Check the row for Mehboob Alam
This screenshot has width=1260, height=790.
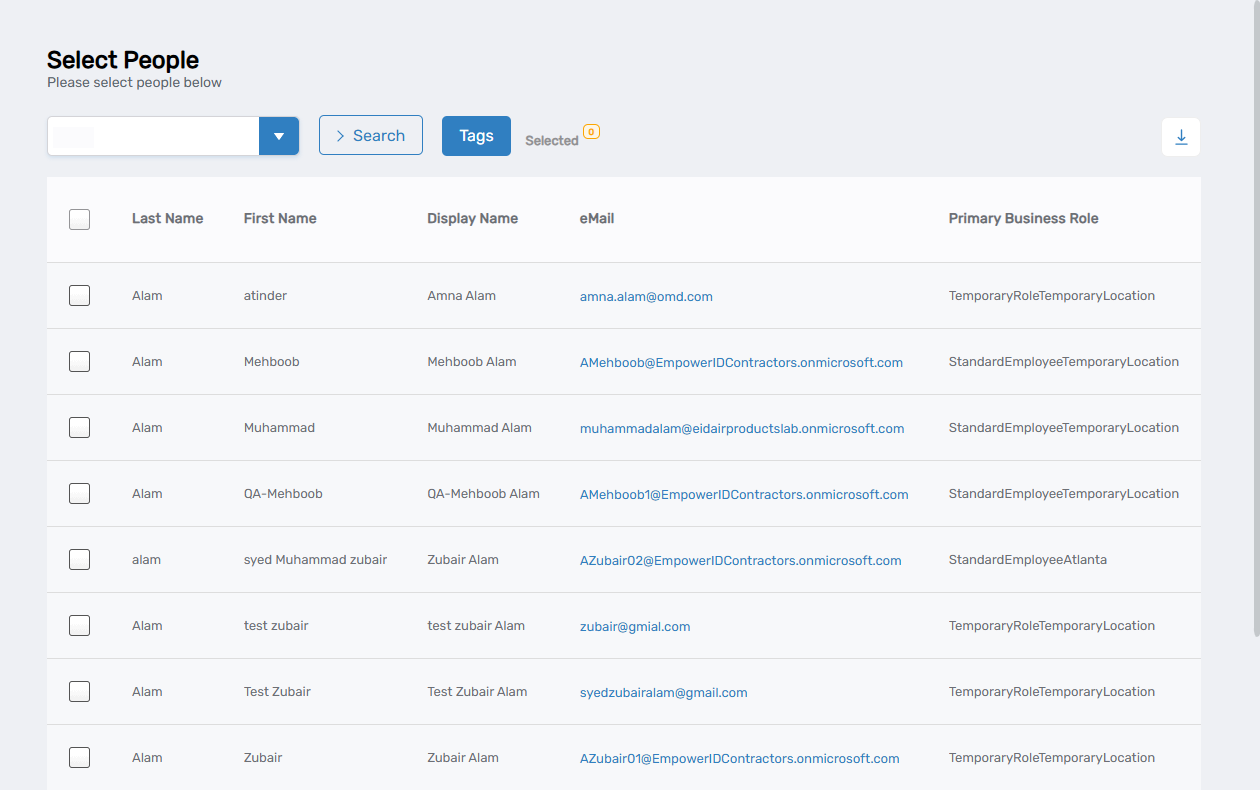point(79,361)
